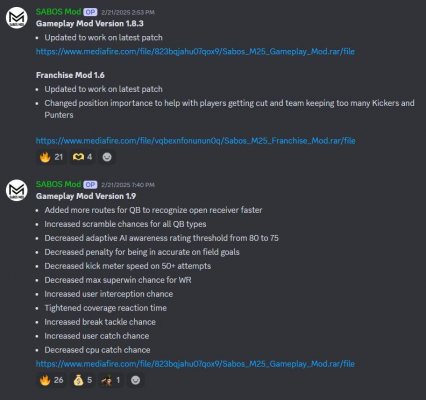Click the Franchise Mod 1.6 heading
Image resolution: width=426 pixels, height=400 pixels.
pos(70,75)
